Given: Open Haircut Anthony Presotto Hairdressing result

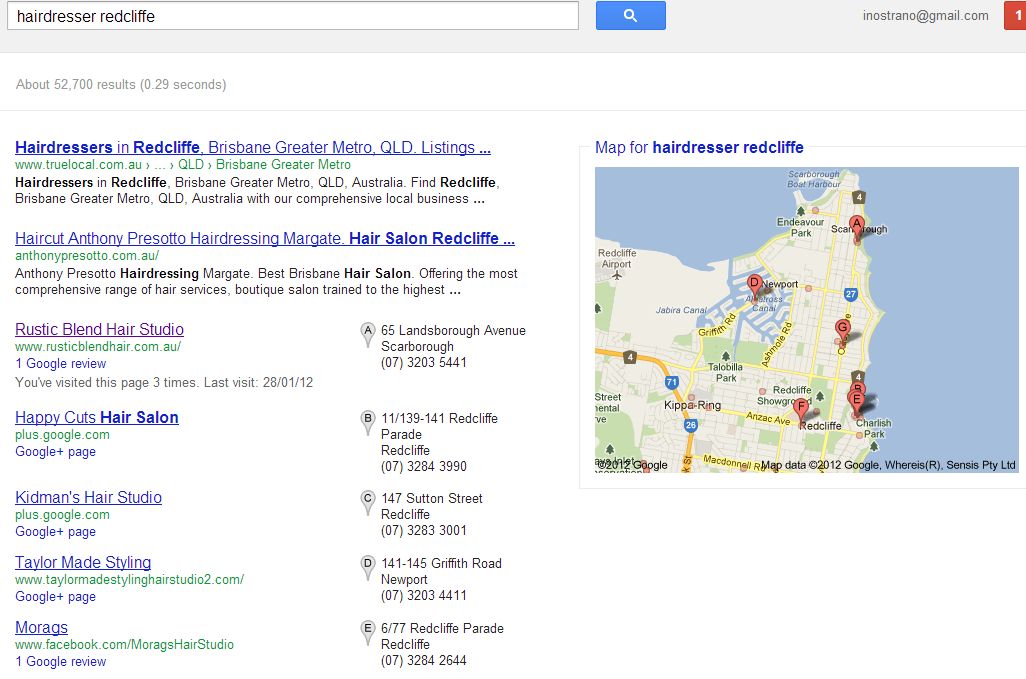Looking at the screenshot, I should point(265,238).
